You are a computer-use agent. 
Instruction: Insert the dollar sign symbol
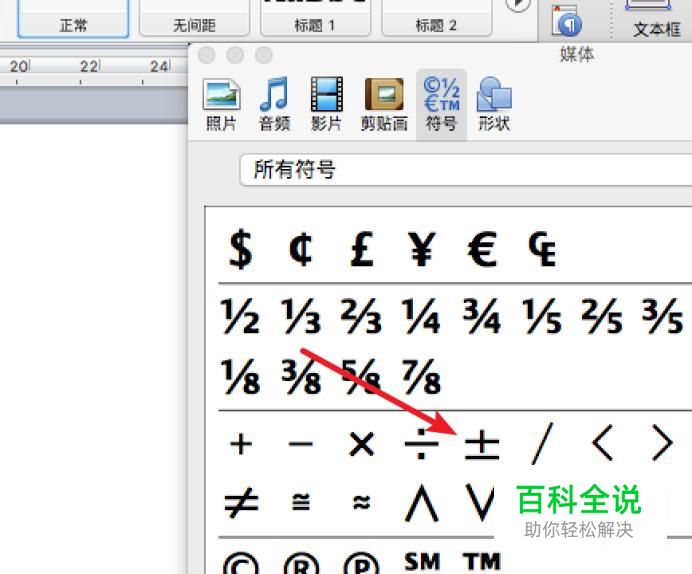(x=241, y=249)
